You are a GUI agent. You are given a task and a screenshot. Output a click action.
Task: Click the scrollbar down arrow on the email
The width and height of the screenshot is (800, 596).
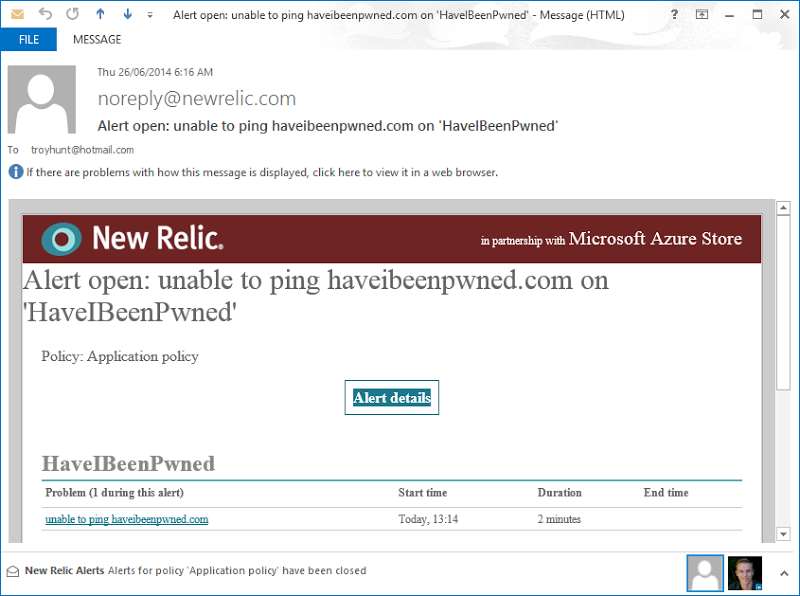[x=782, y=533]
